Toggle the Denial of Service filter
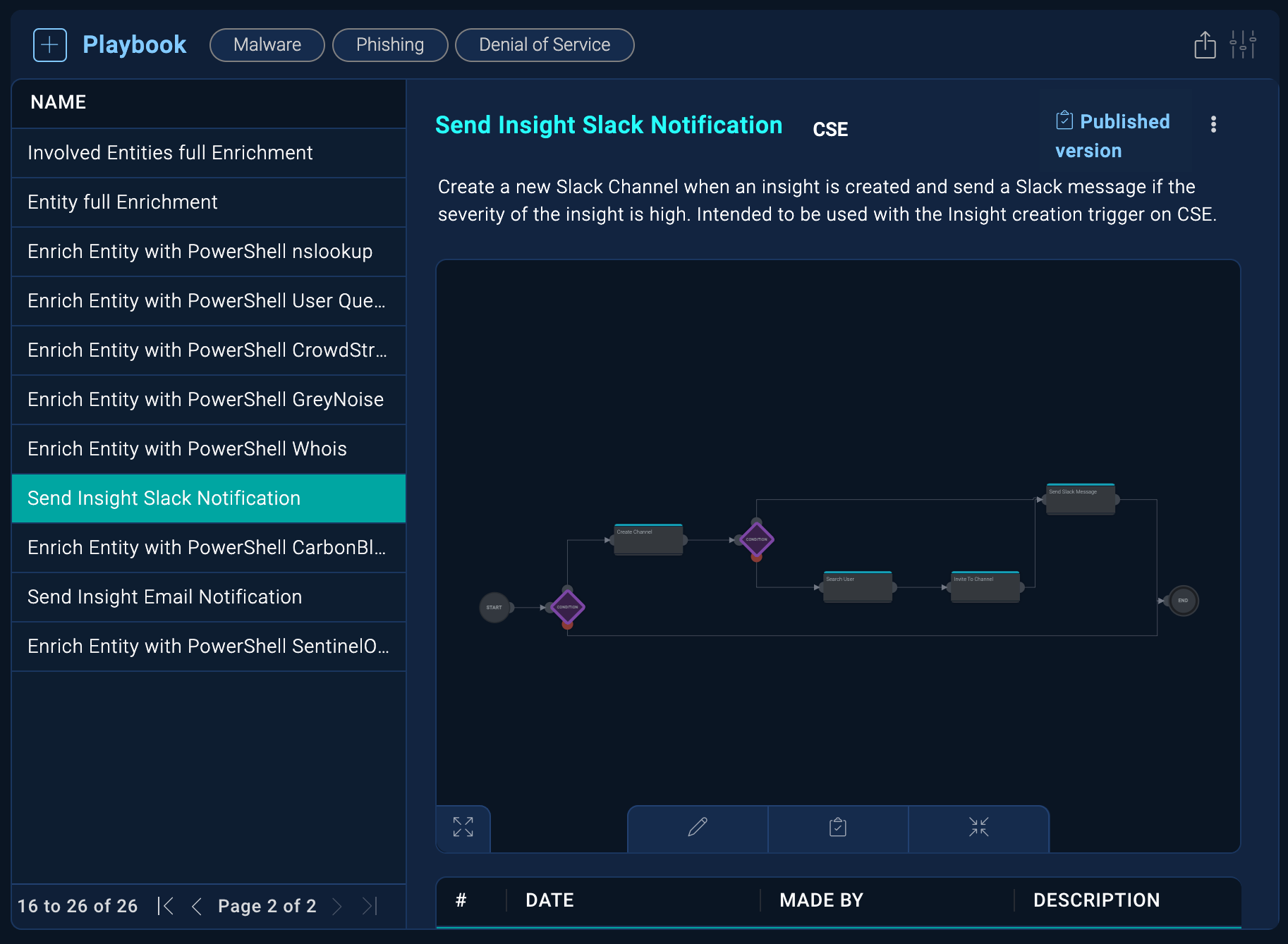1288x944 pixels. [x=544, y=44]
